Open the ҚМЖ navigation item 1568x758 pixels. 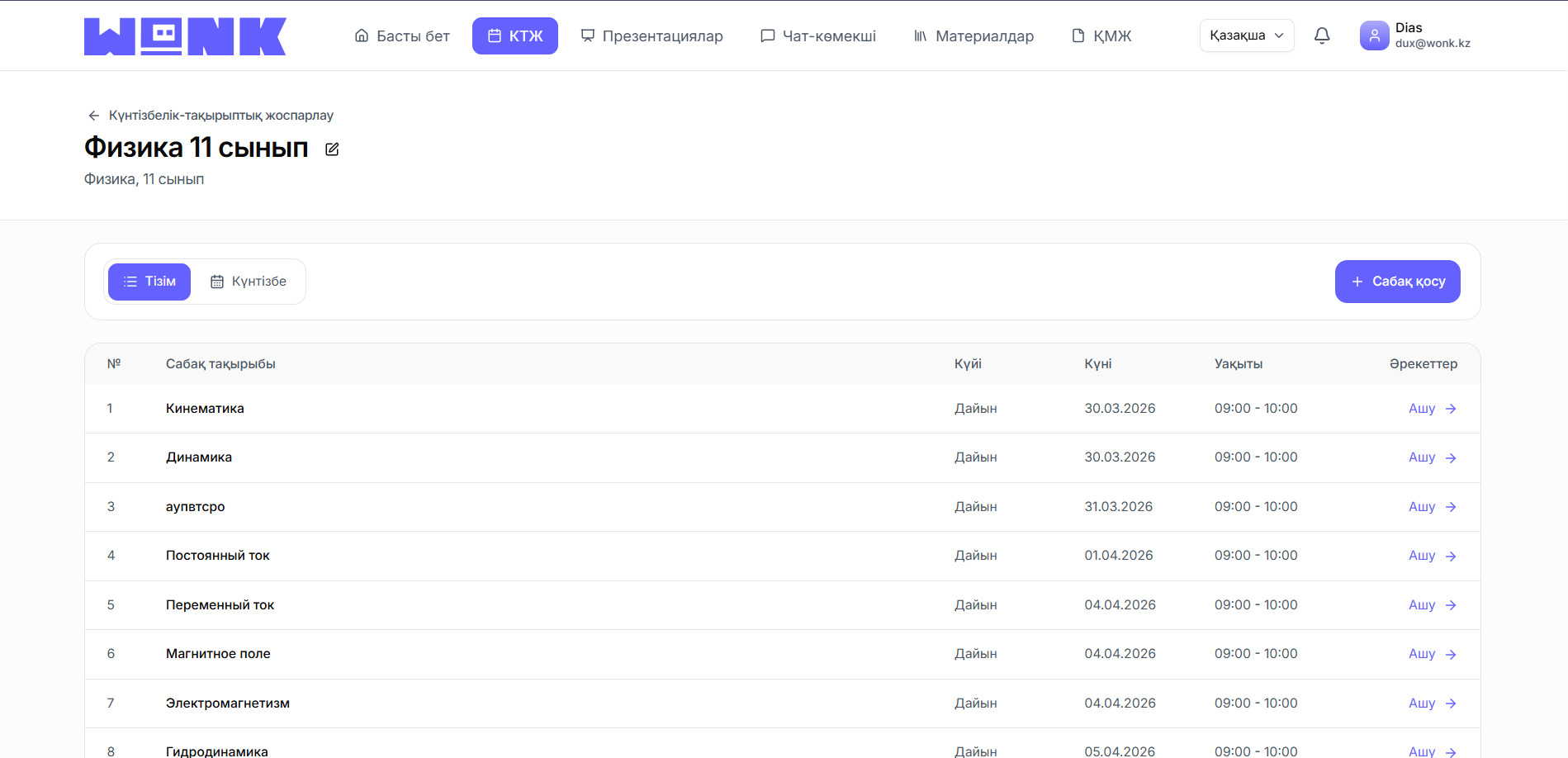[x=1101, y=36]
